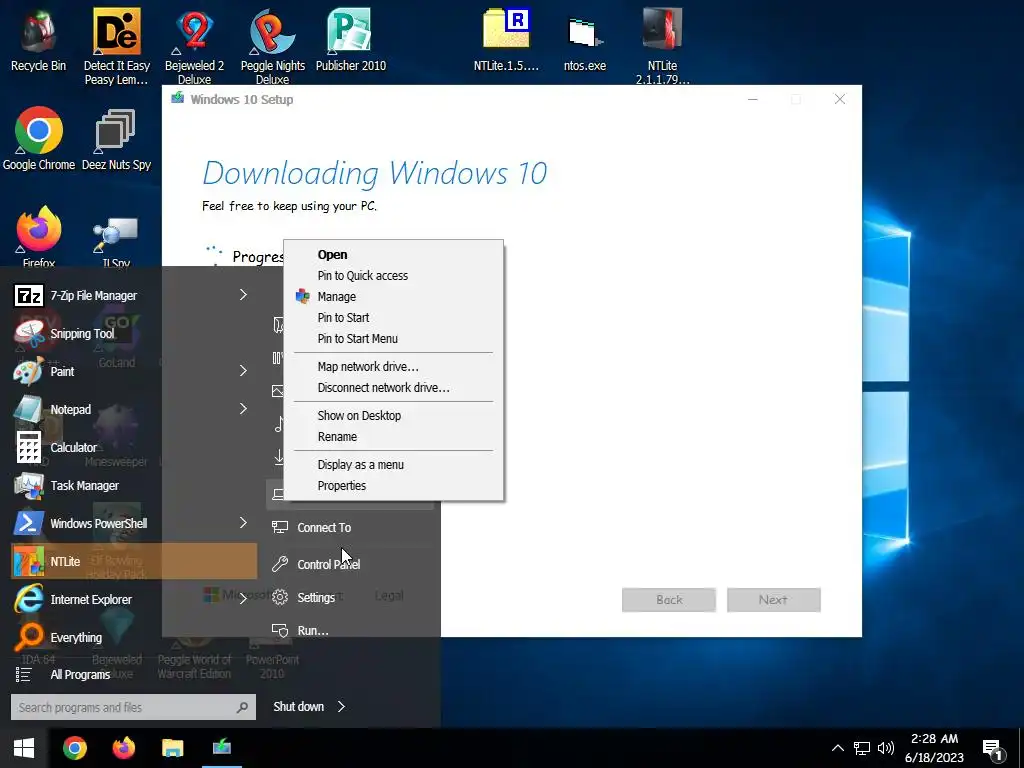Expand 7-Zip File Manager submenu arrow
Image resolution: width=1024 pixels, height=768 pixels.
coord(243,295)
